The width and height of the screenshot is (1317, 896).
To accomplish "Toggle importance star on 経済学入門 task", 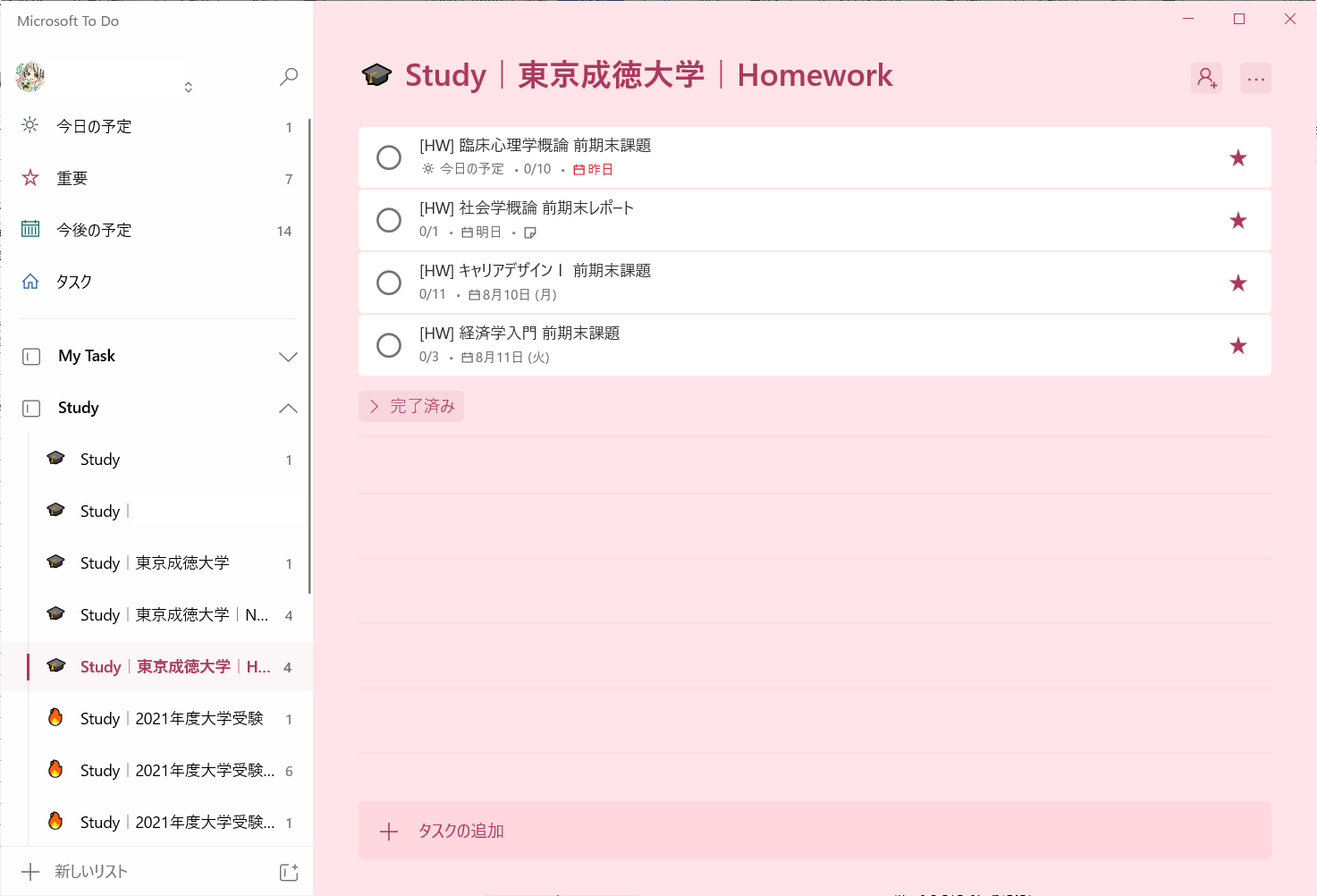I will [1237, 346].
